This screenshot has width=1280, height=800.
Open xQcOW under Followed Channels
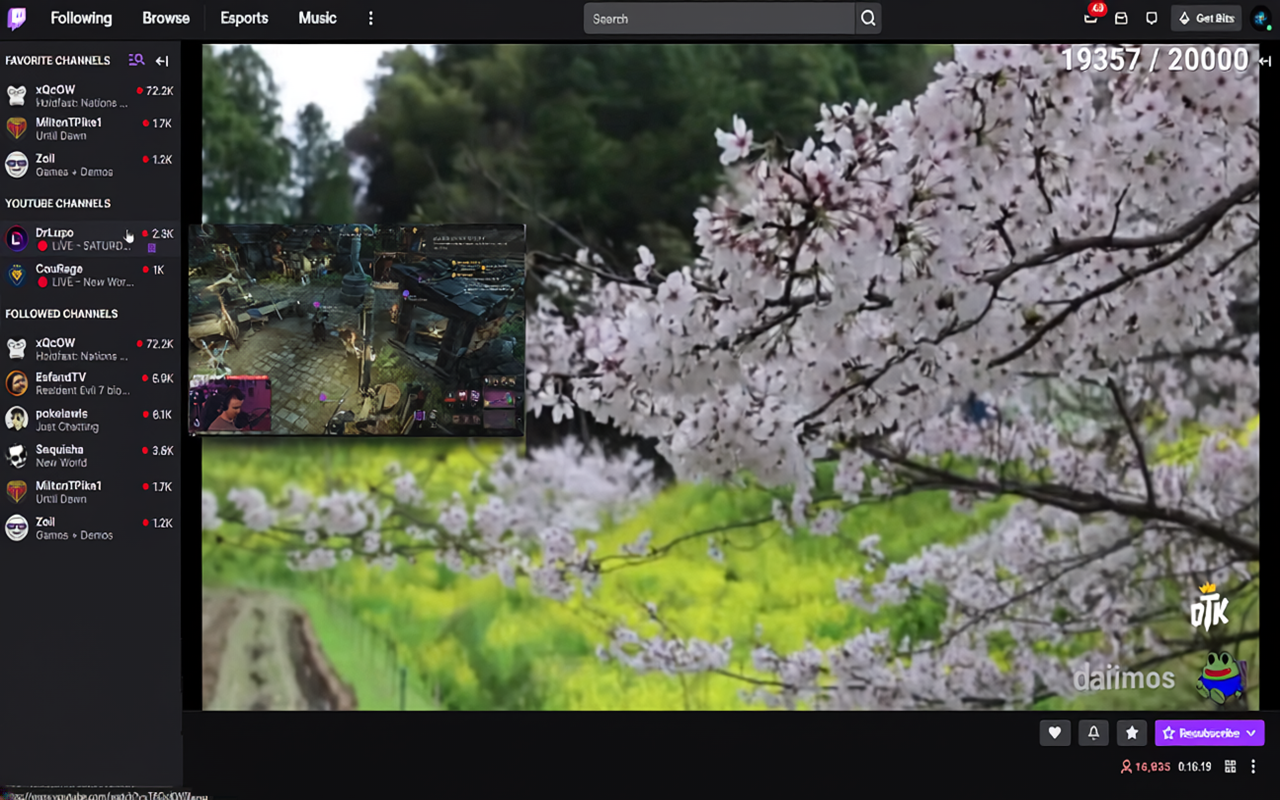(x=90, y=349)
